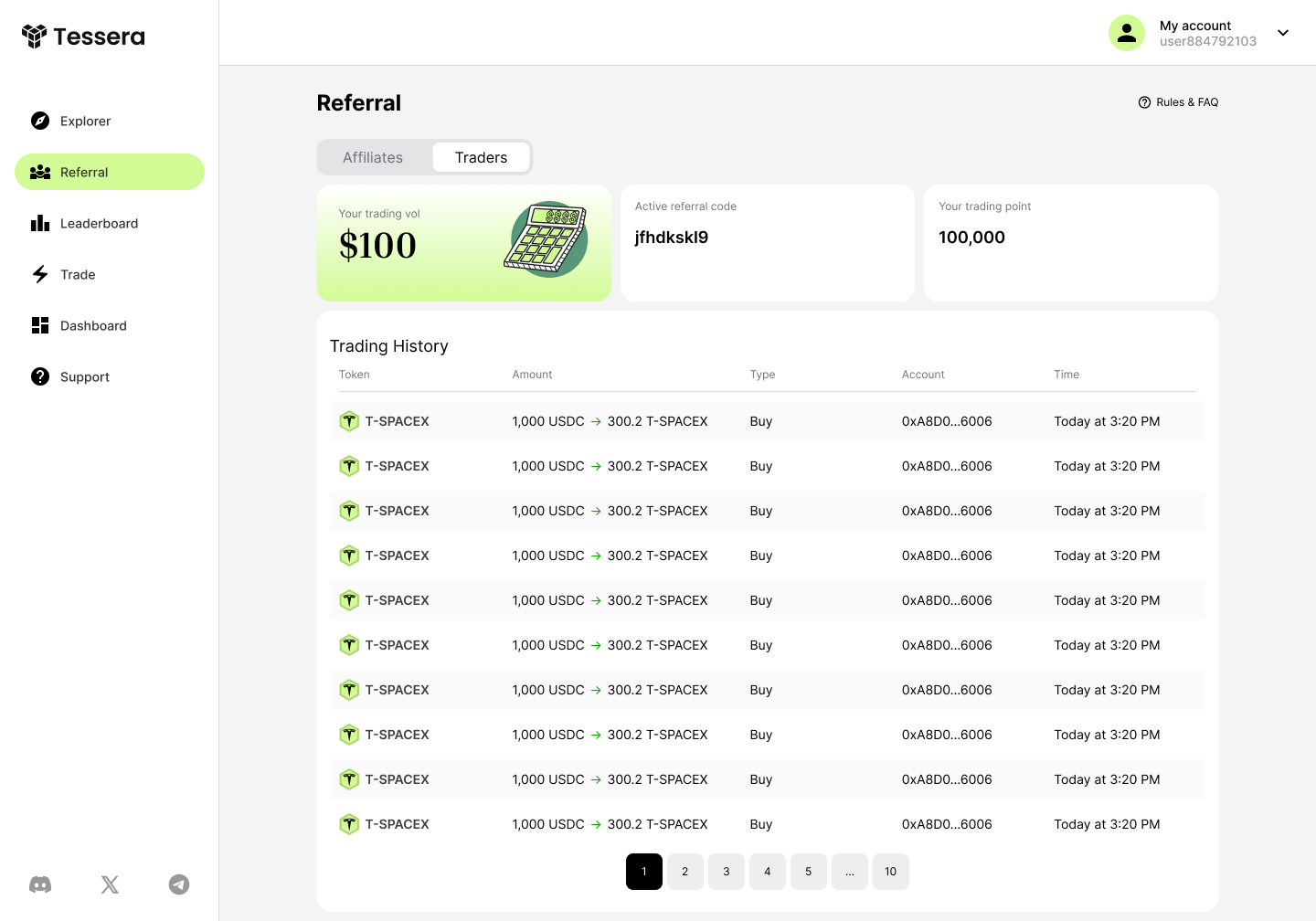Image resolution: width=1316 pixels, height=921 pixels.
Task: Jump to page 10 of trading history
Action: tap(890, 872)
